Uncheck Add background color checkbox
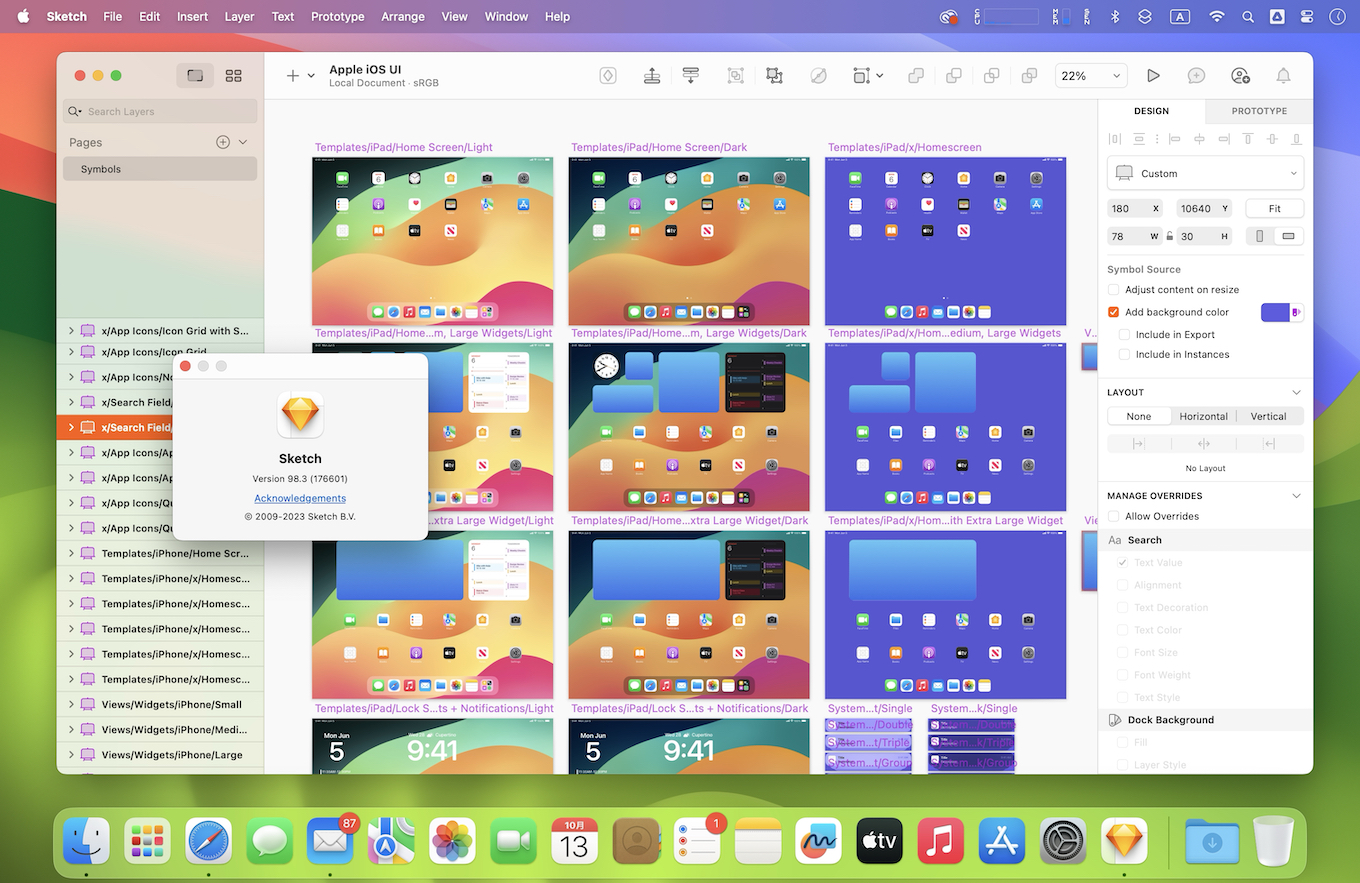Image resolution: width=1360 pixels, height=883 pixels. pos(1113,312)
